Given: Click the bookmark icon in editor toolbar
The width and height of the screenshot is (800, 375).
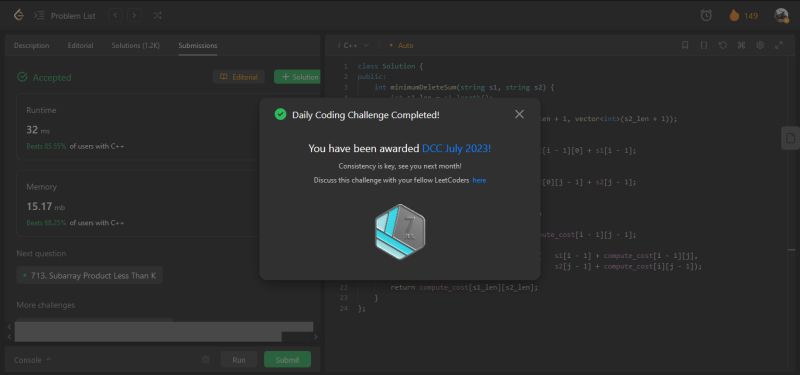Looking at the screenshot, I should coord(685,45).
